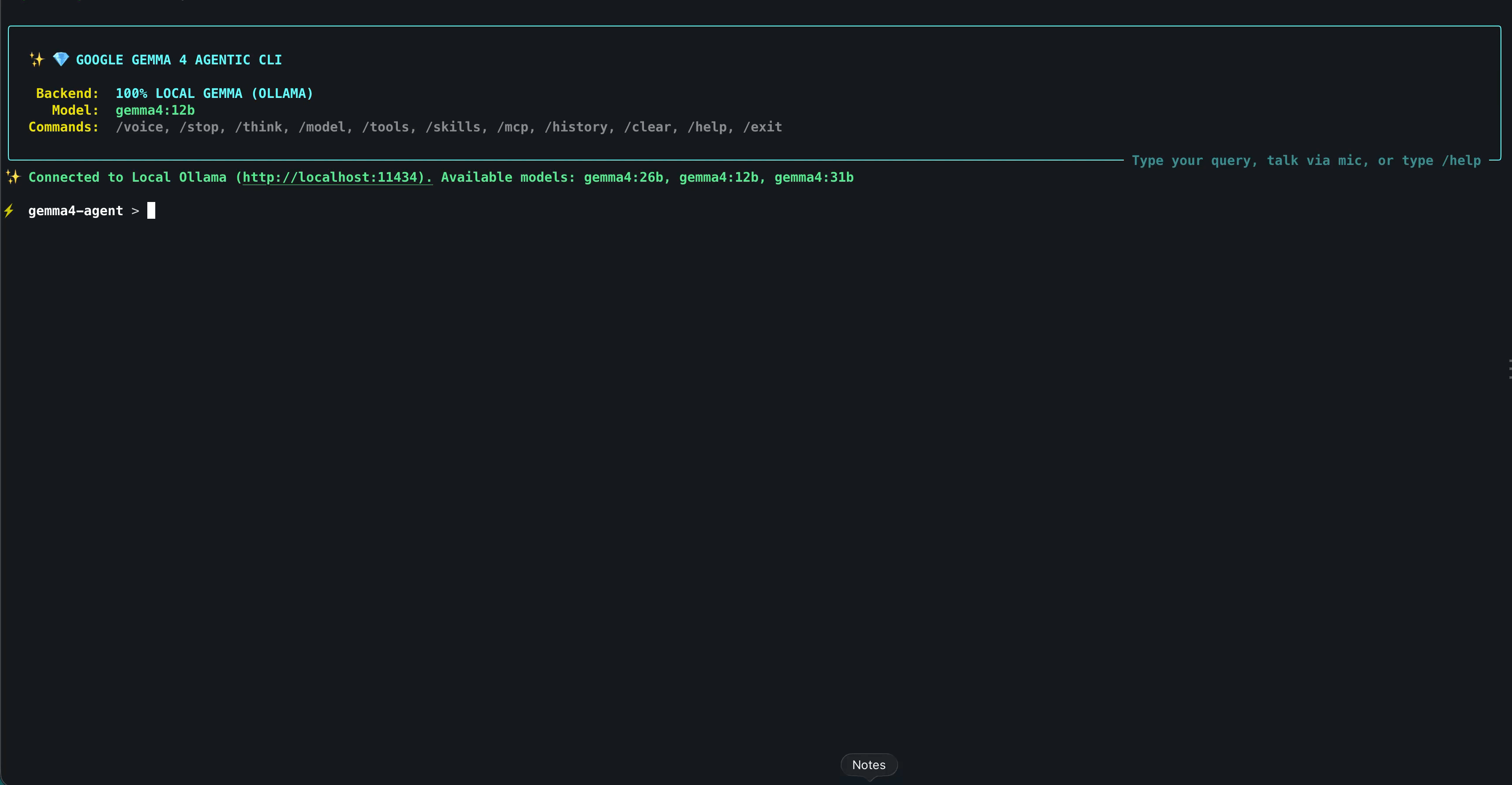Select the /think command text

258,127
